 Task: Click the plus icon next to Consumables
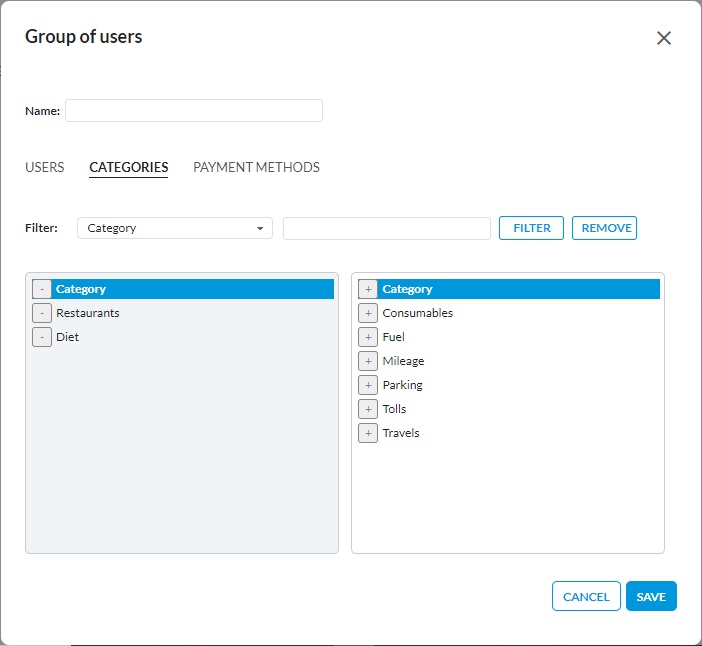click(x=368, y=313)
